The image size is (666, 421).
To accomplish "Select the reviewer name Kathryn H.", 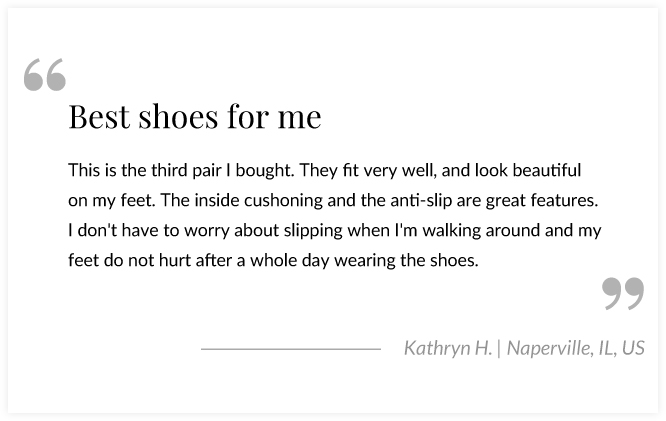I will [448, 348].
